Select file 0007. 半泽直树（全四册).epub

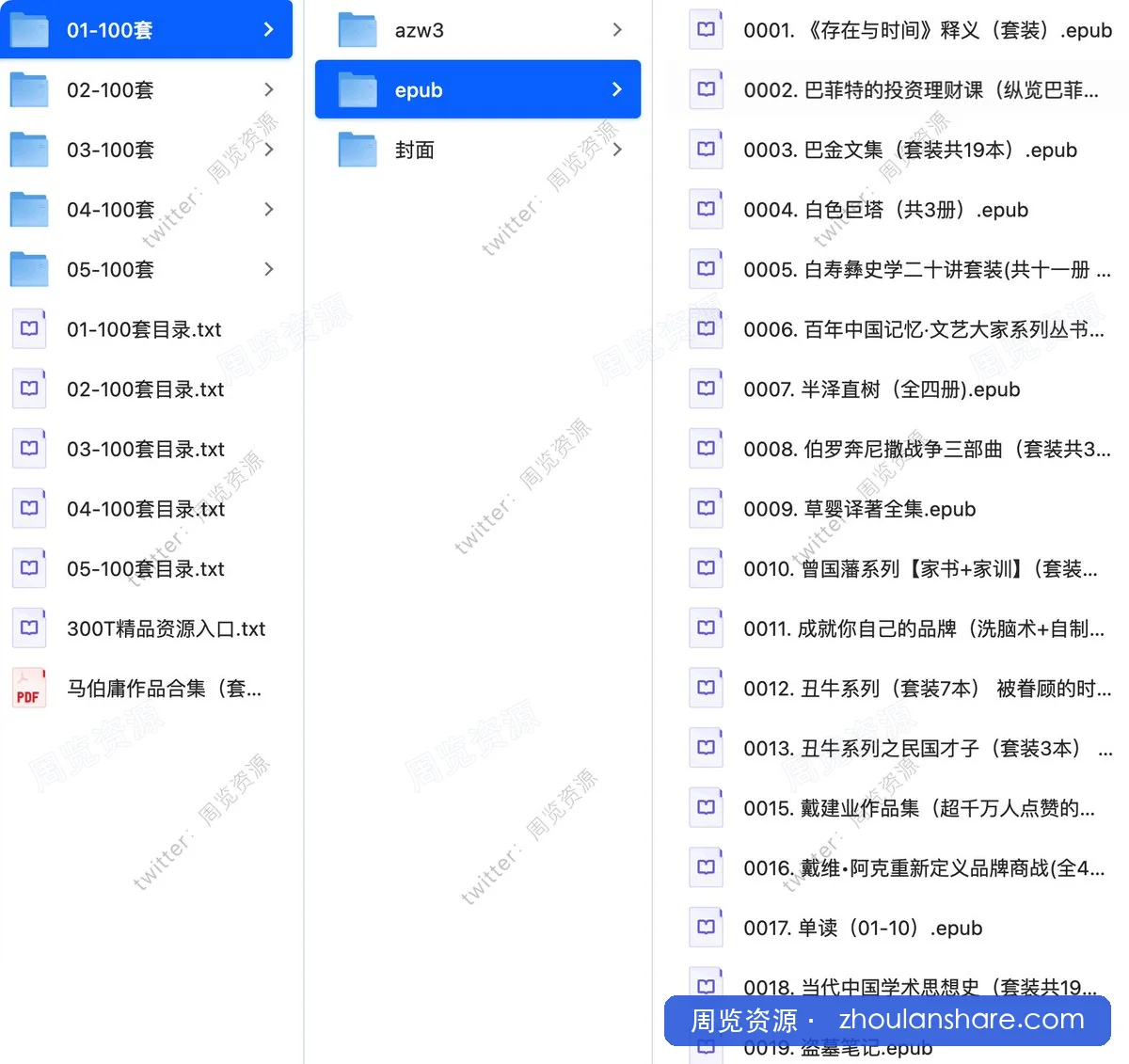(882, 389)
